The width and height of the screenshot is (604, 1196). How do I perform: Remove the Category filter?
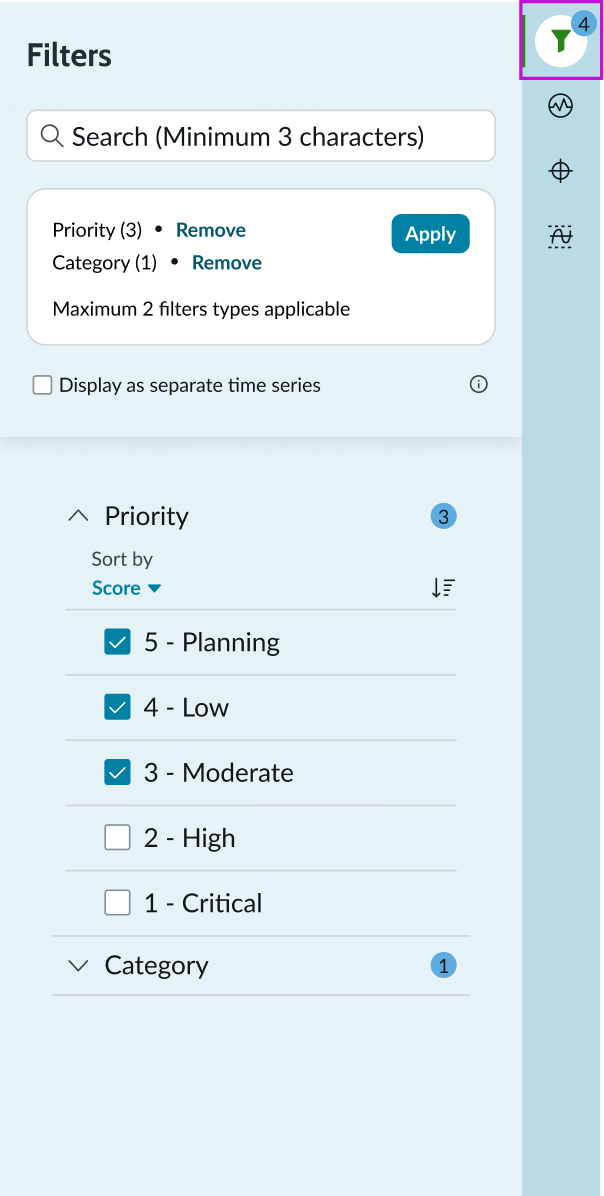(226, 262)
